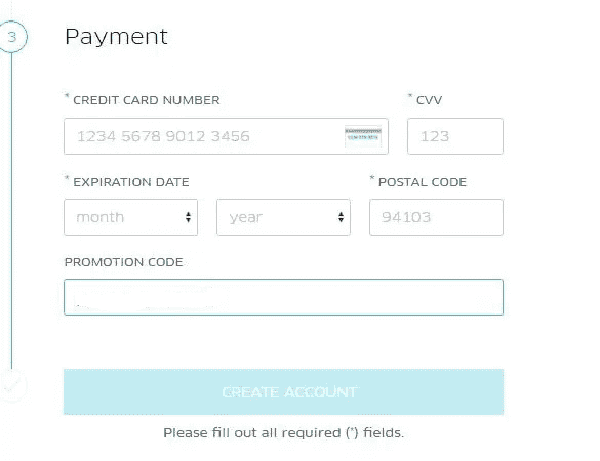600x461 pixels.
Task: Click the CVV field label
Action: pos(429,100)
